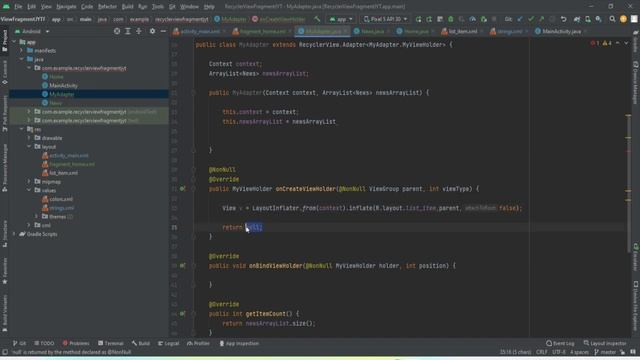Click the highlighted null in return statement
The width and height of the screenshot is (640, 360).
pos(253,227)
